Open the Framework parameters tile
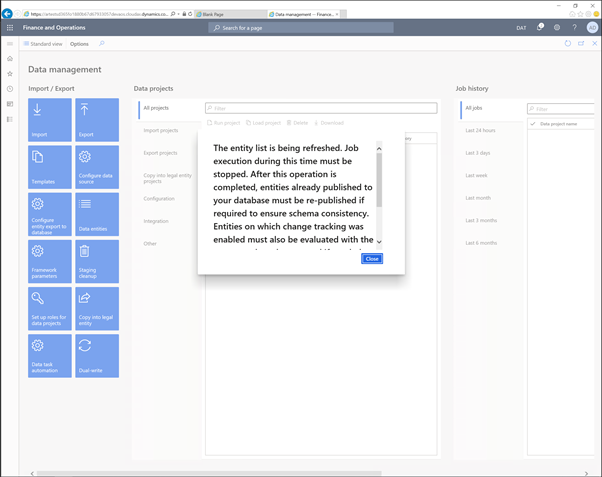 (x=50, y=261)
